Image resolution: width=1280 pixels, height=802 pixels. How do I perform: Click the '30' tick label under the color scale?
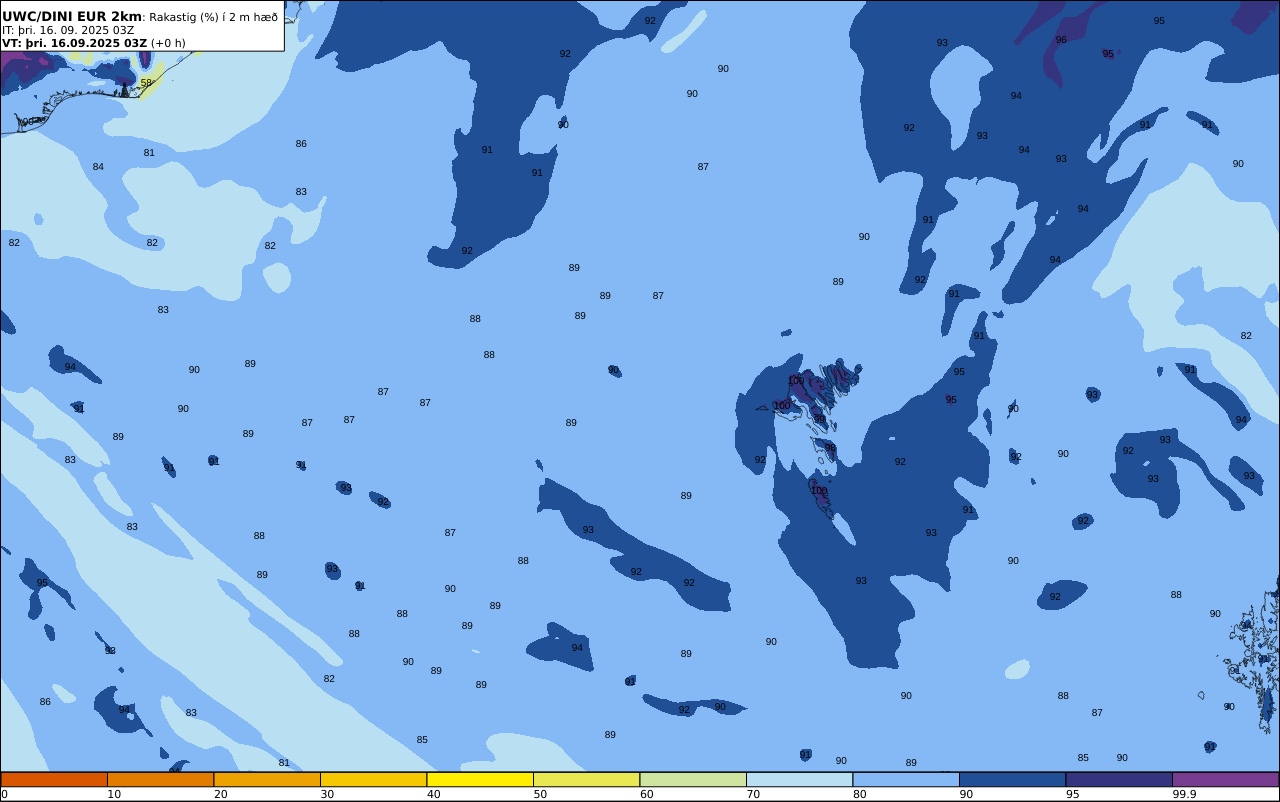coord(327,794)
